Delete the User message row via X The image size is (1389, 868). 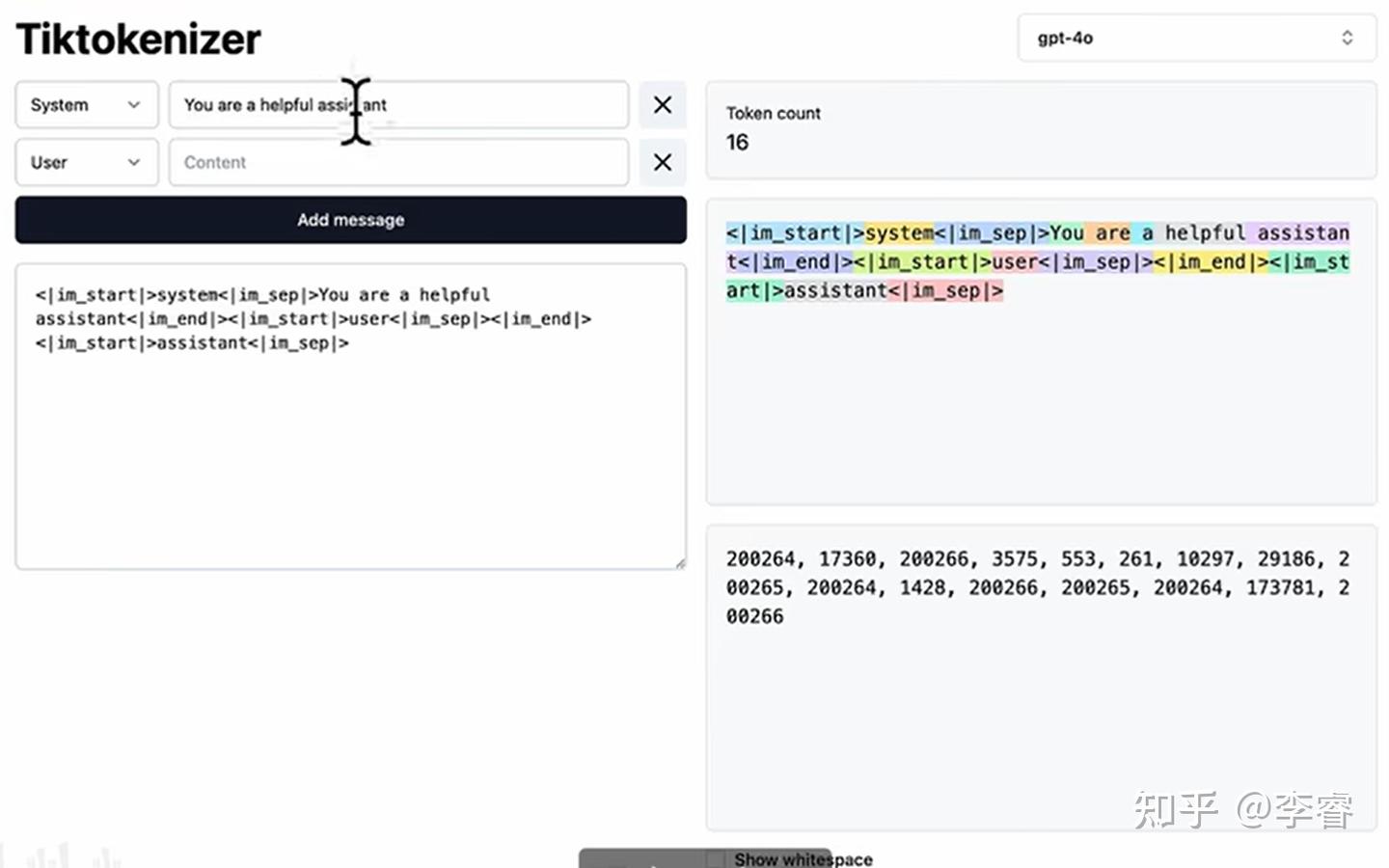pos(663,162)
